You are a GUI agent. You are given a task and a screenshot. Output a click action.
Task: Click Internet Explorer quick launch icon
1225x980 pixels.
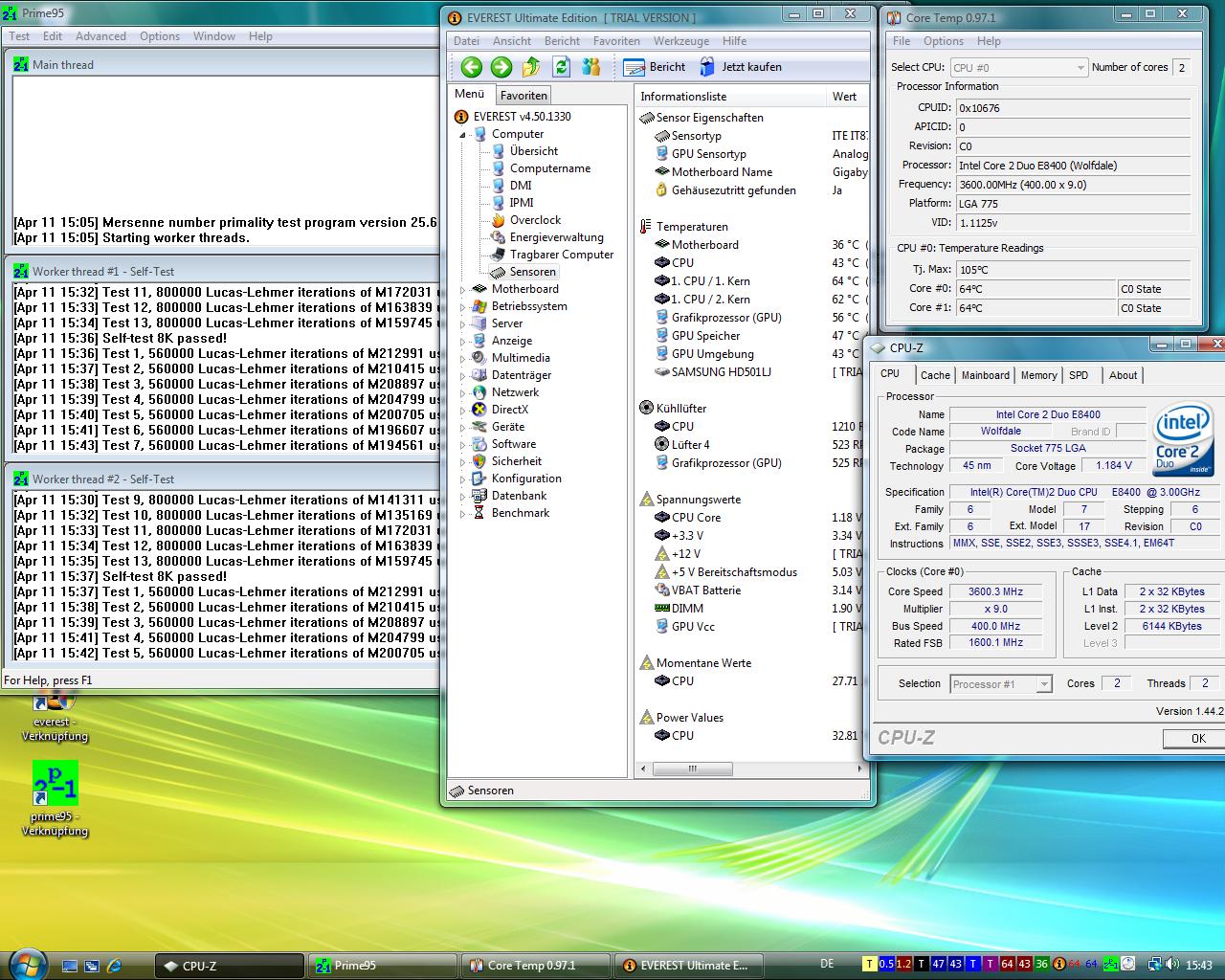click(115, 966)
